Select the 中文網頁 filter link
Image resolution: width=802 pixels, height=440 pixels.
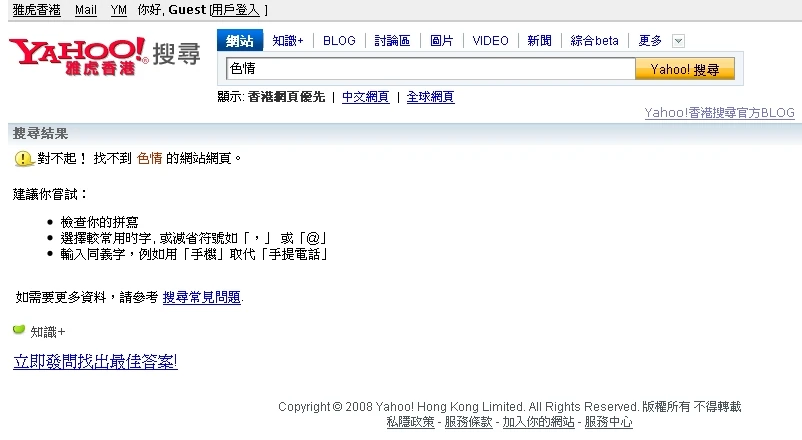(x=366, y=97)
